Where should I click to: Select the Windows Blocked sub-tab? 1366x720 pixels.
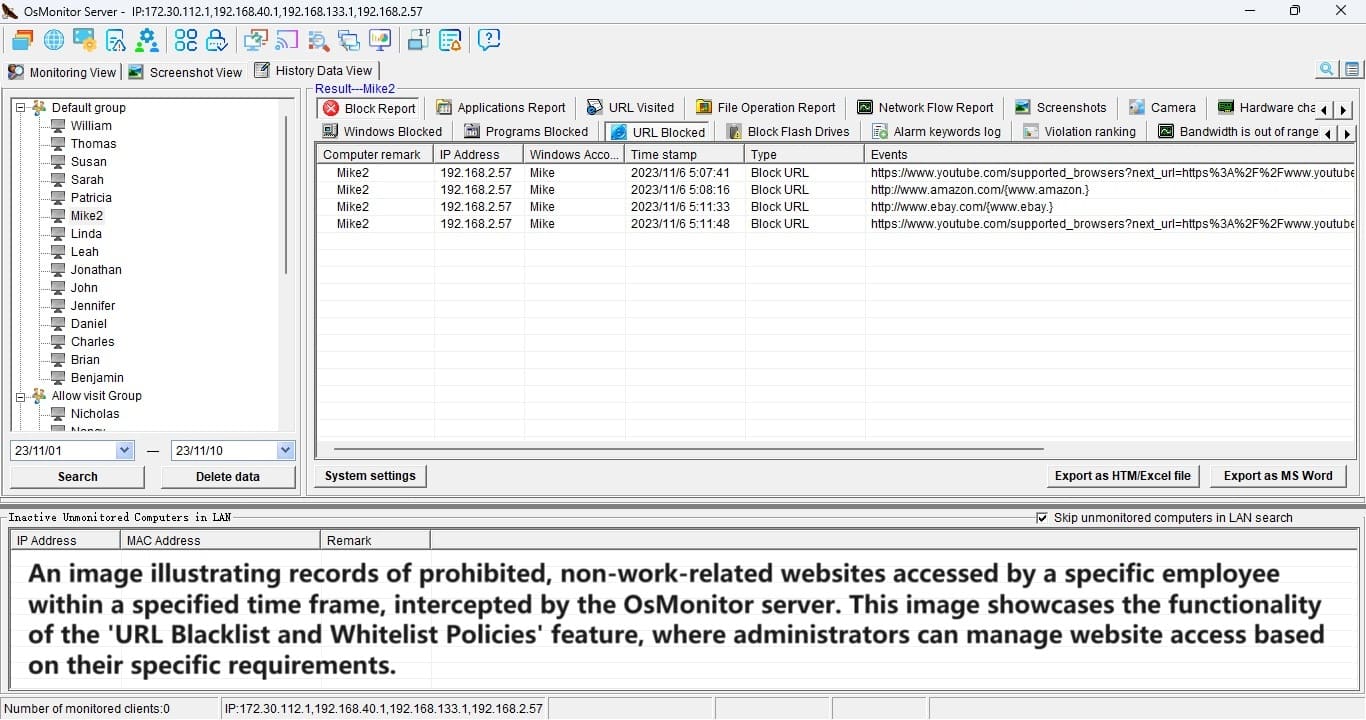click(x=382, y=131)
